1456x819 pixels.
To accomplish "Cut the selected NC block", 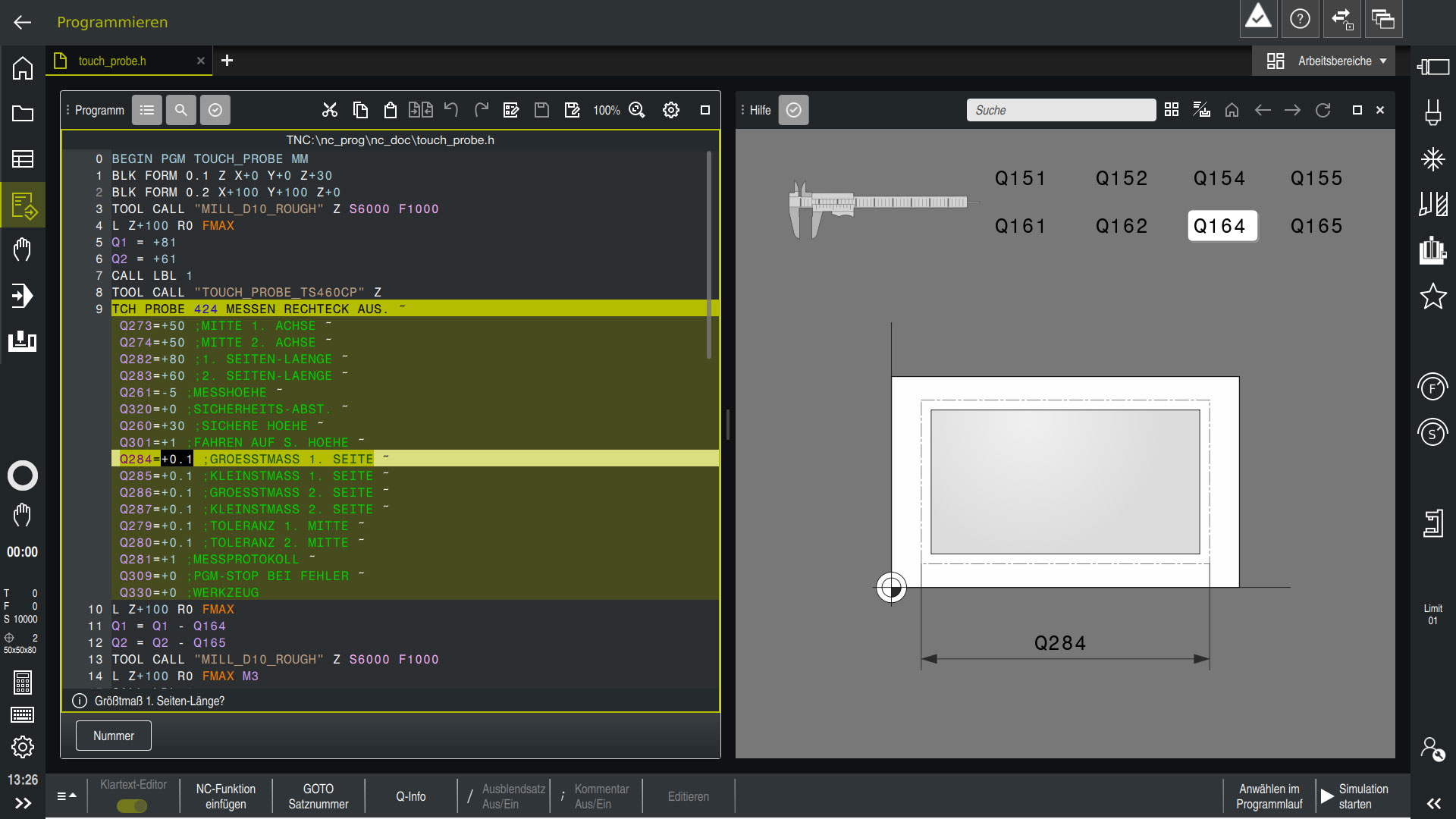I will click(x=329, y=110).
